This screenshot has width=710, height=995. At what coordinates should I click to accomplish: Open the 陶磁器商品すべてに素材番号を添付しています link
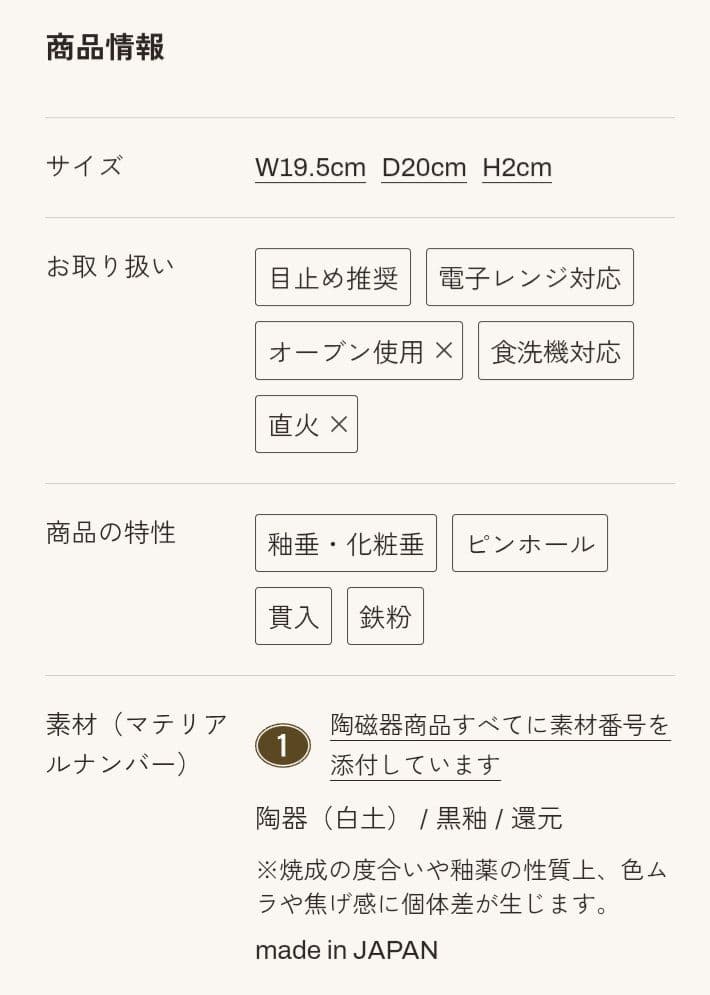point(499,725)
